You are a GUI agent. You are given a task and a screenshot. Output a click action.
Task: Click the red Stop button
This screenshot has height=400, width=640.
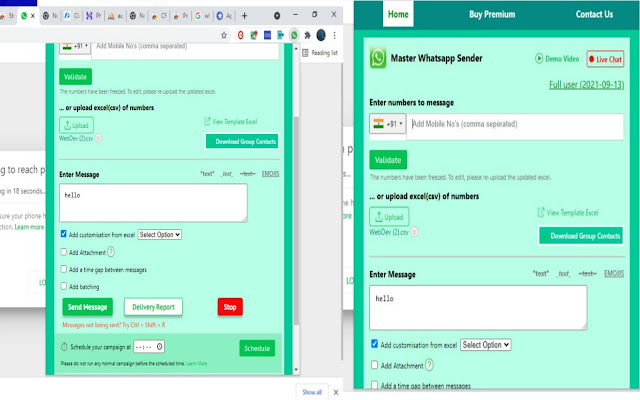(x=230, y=307)
